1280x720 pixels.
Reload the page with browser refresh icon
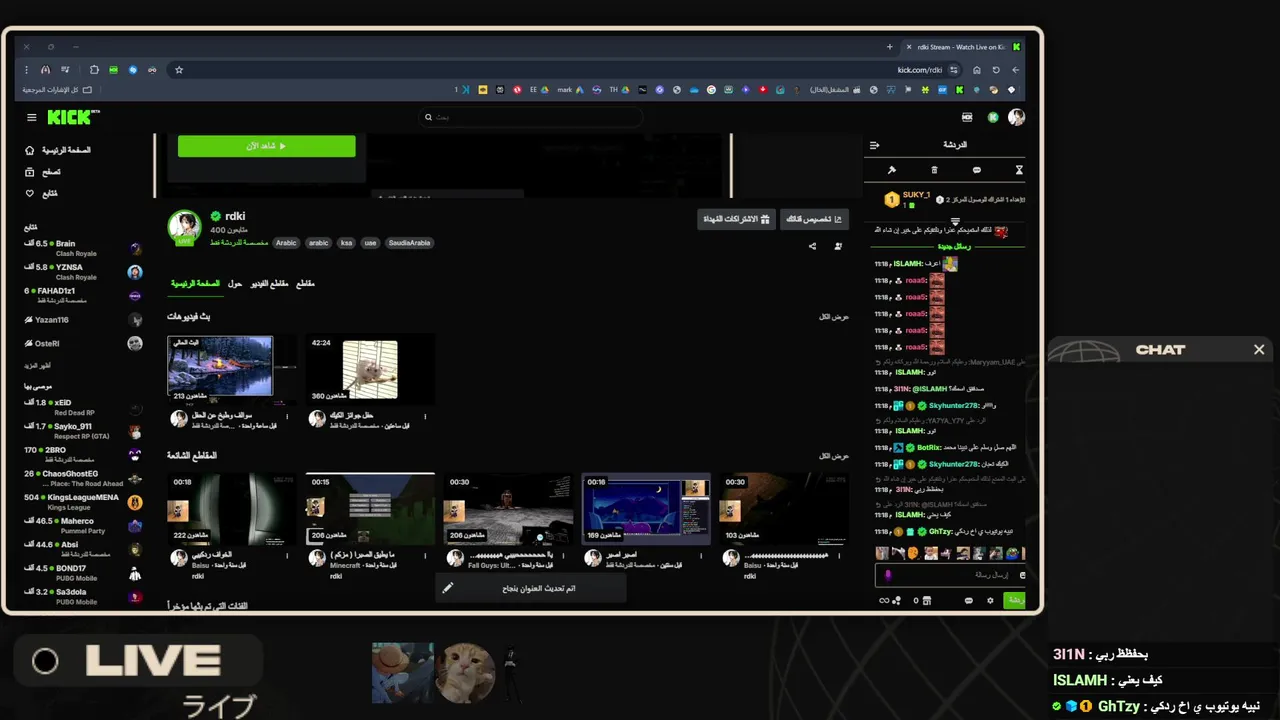996,70
